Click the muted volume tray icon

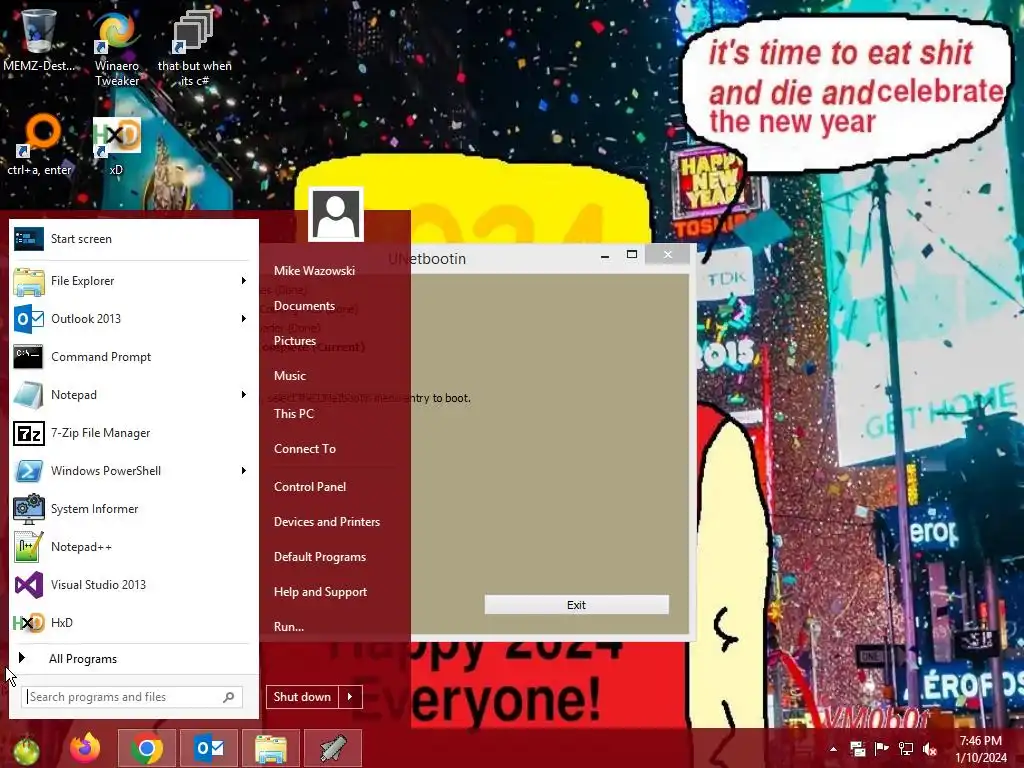click(x=930, y=749)
